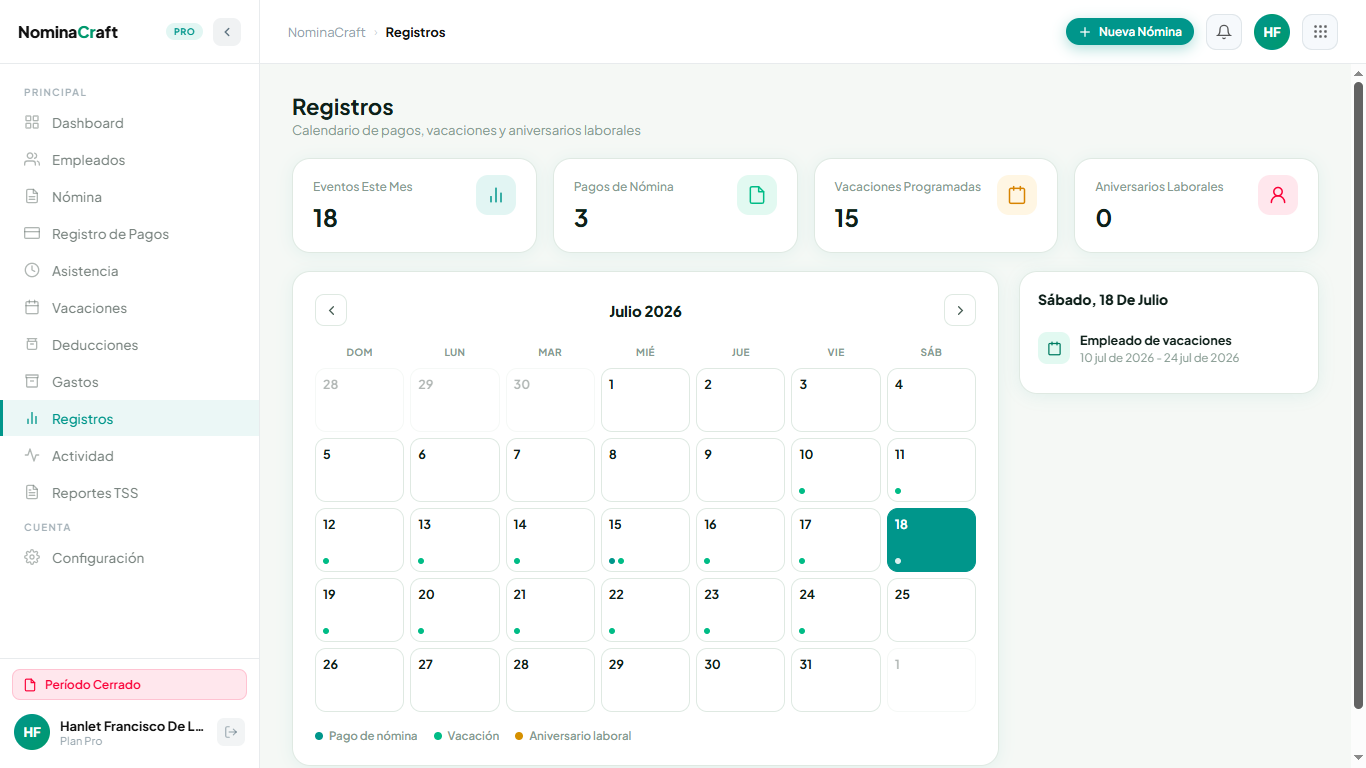Click the calendar icon in Vacaciones Programadas

[1017, 195]
